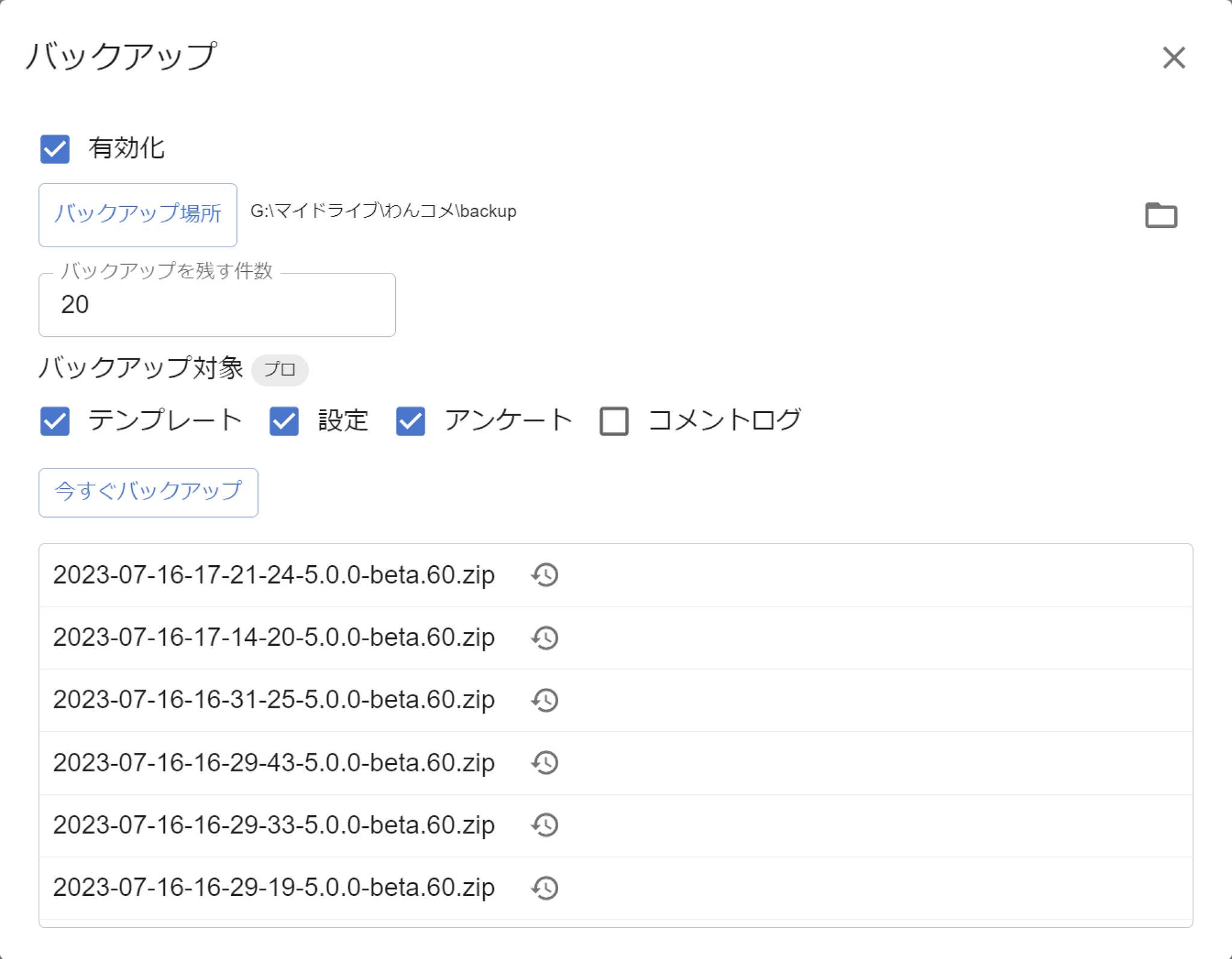1232x959 pixels.
Task: Toggle the 有効化 checkbox
Action: 55,149
